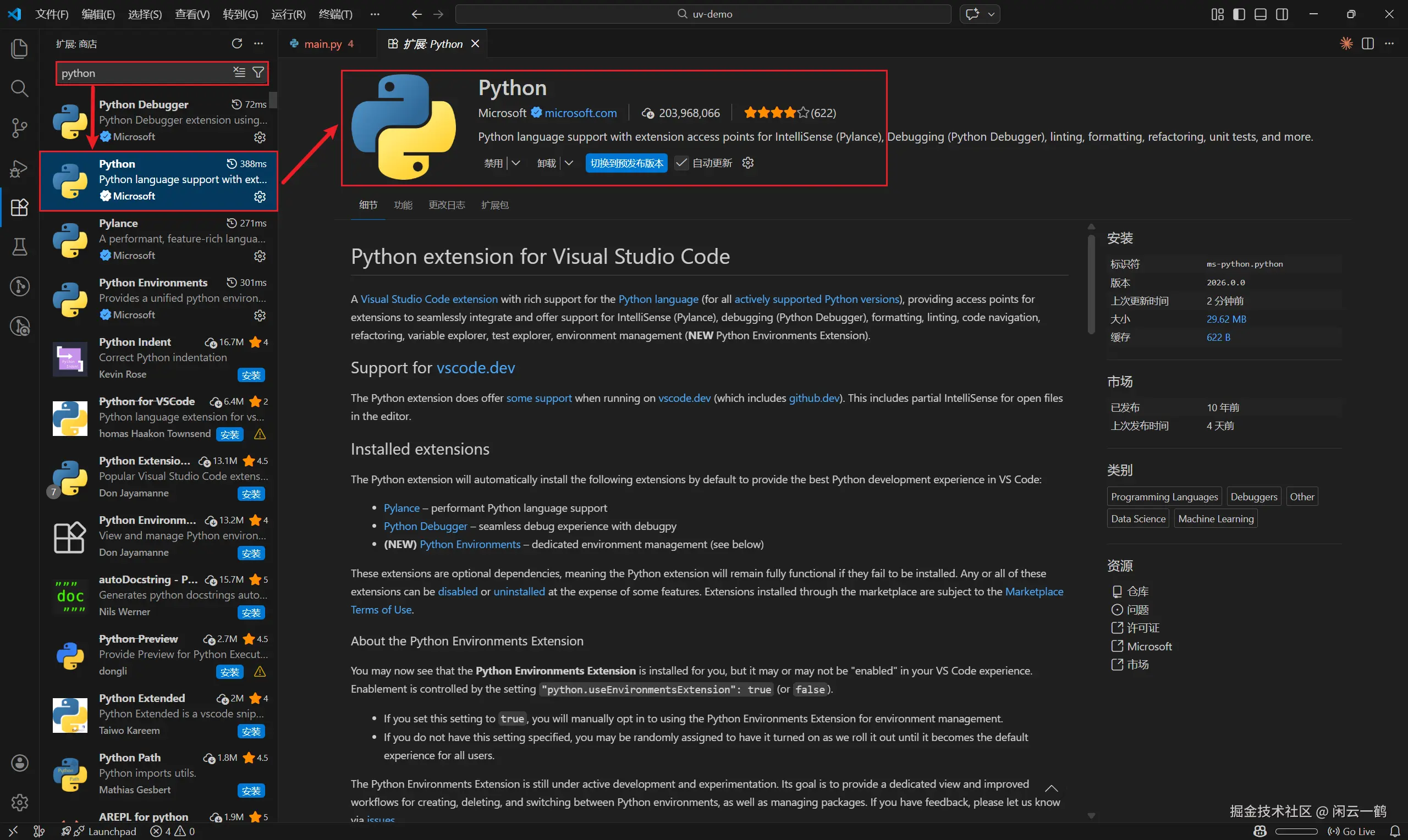Switch to the 功能 tab

pos(403,205)
